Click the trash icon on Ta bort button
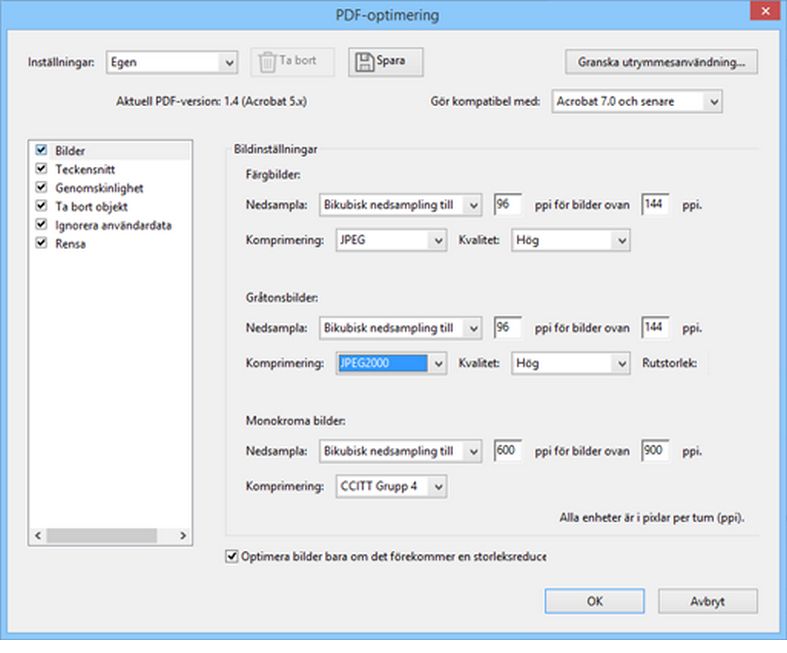This screenshot has width=787, height=653. point(267,62)
